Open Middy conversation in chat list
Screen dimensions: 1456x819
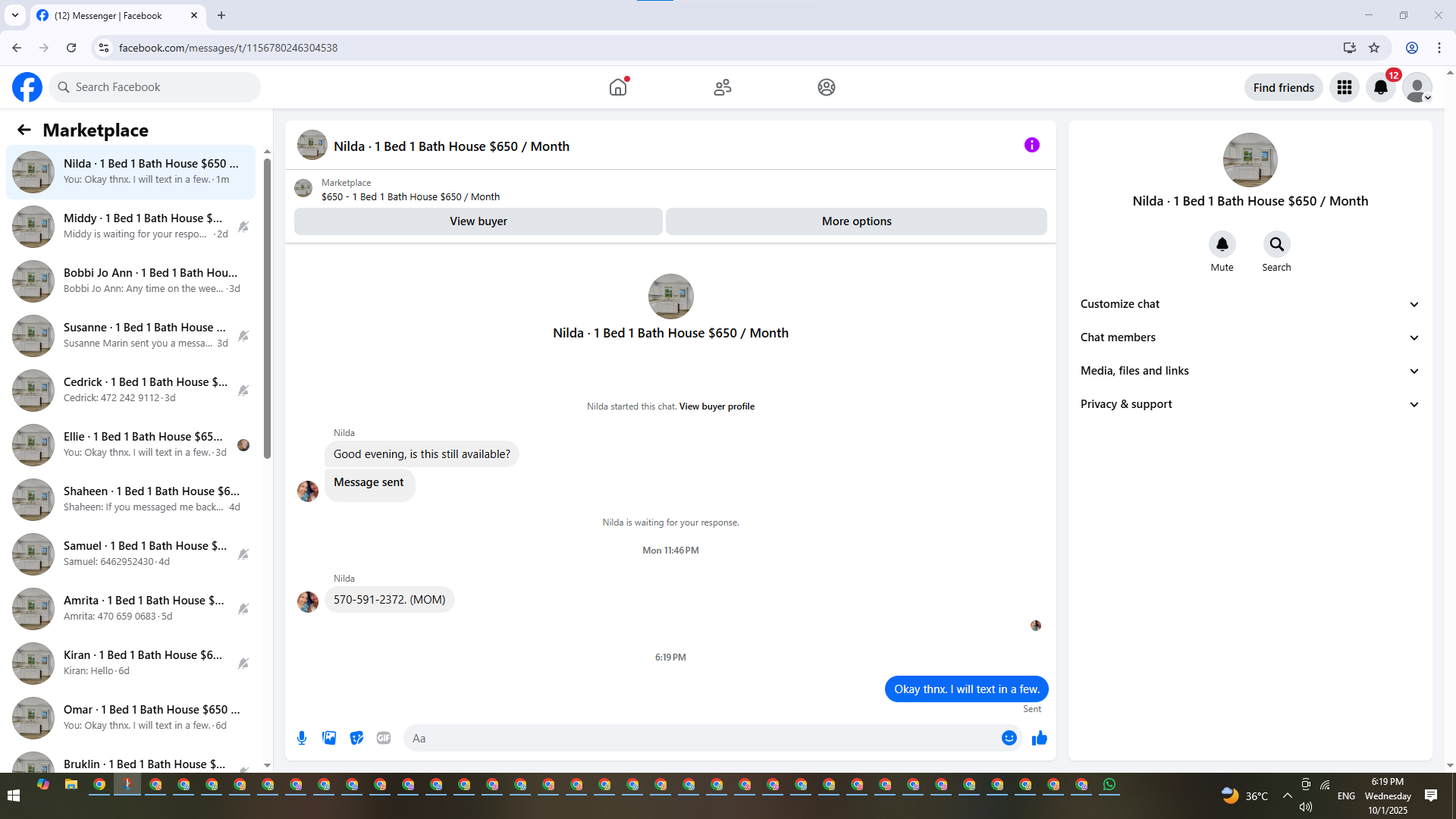tap(130, 227)
